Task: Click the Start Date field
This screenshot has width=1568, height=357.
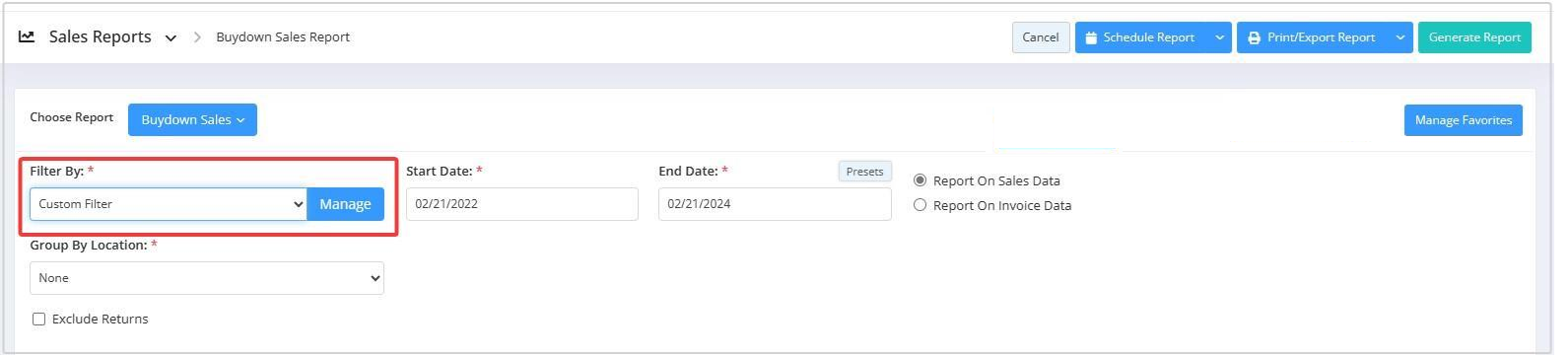Action: 522,204
